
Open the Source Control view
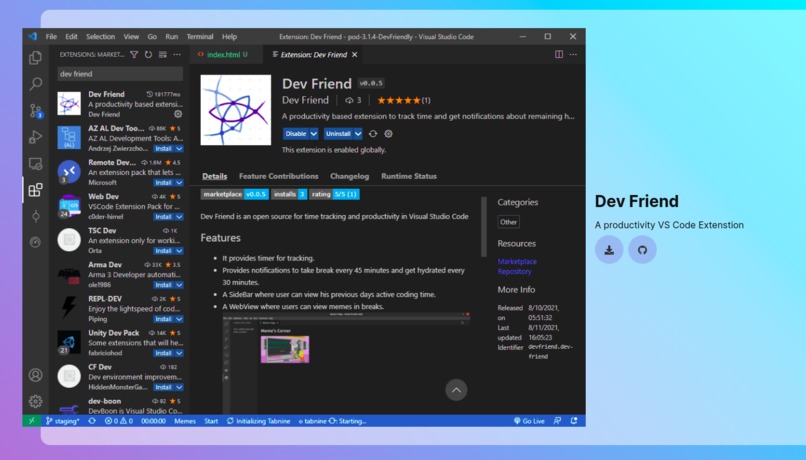[x=35, y=110]
